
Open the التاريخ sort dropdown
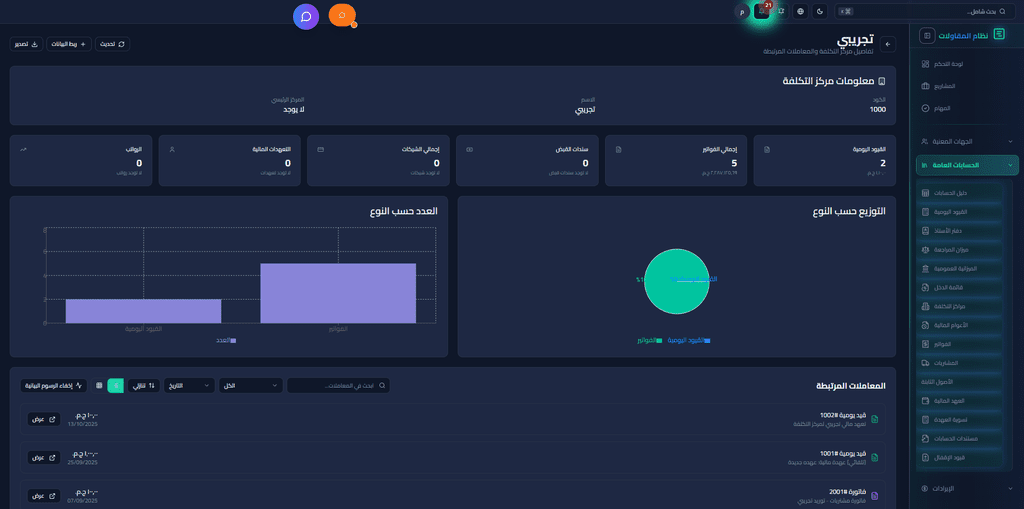tap(189, 386)
